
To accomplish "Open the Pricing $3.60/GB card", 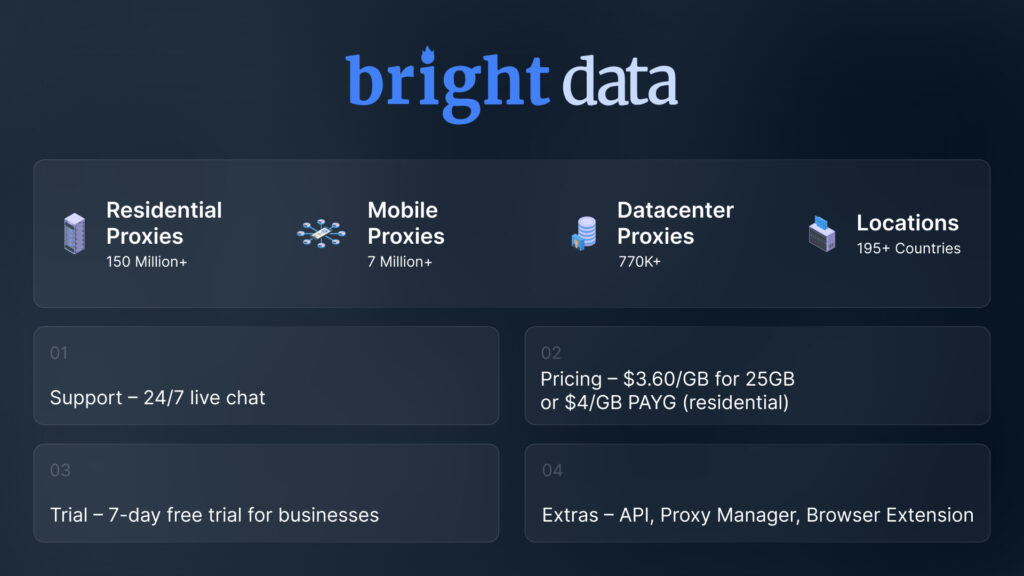I will tap(757, 376).
